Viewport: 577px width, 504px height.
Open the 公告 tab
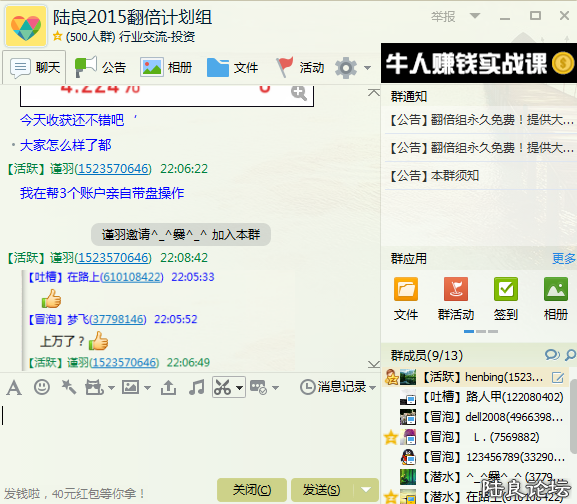pyautogui.click(x=100, y=68)
